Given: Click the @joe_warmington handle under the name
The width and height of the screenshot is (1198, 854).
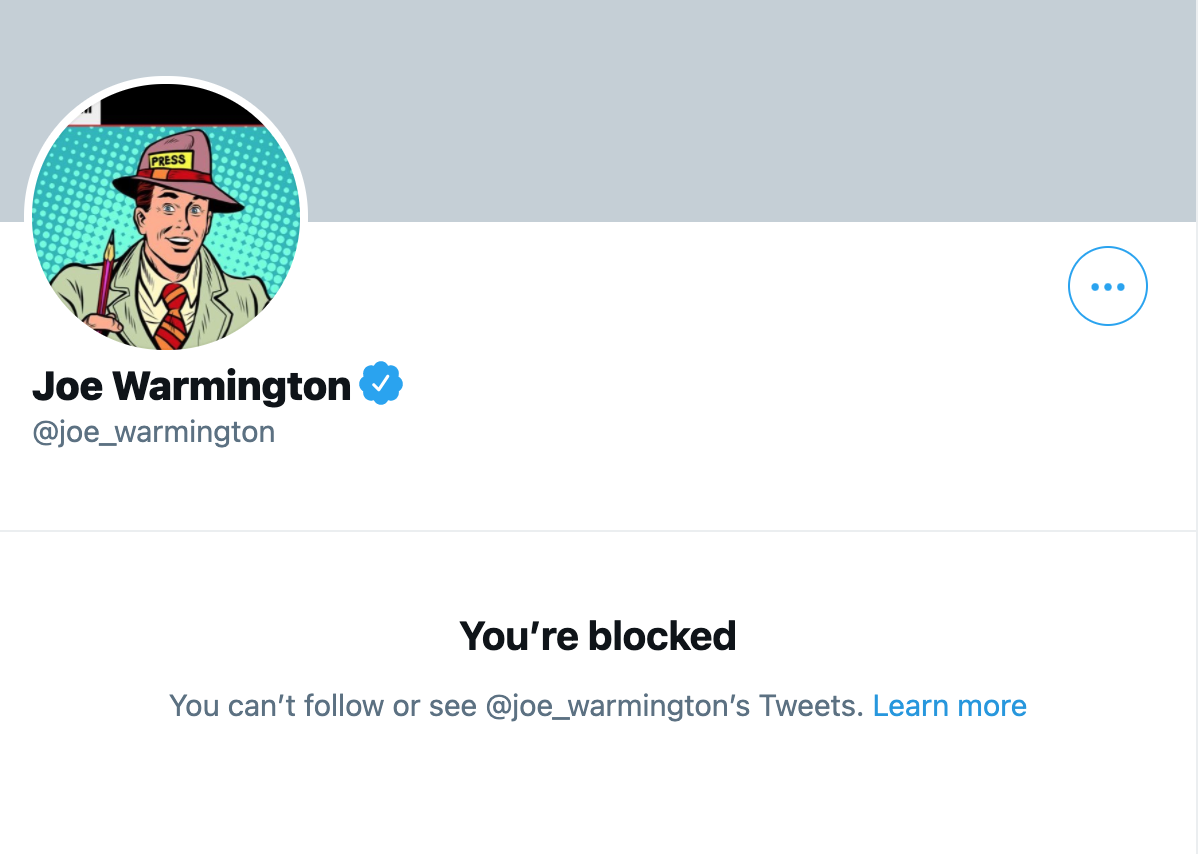Looking at the screenshot, I should click(x=154, y=432).
